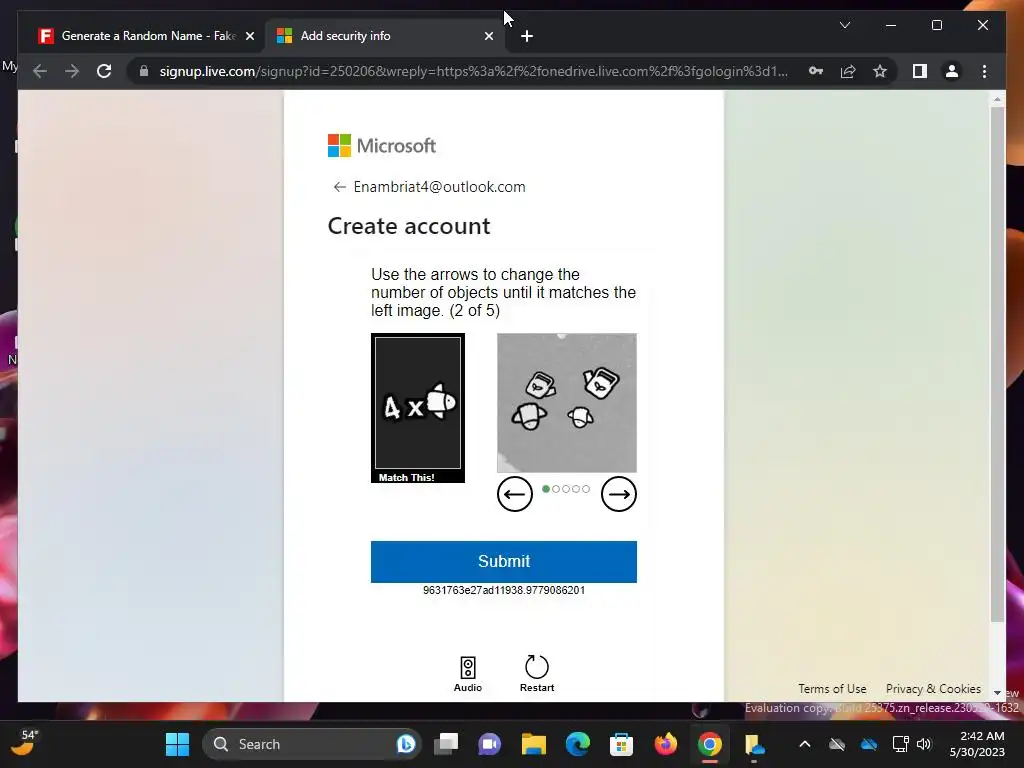The height and width of the screenshot is (768, 1024).
Task: Switch to the Audio challenge
Action: tap(468, 674)
